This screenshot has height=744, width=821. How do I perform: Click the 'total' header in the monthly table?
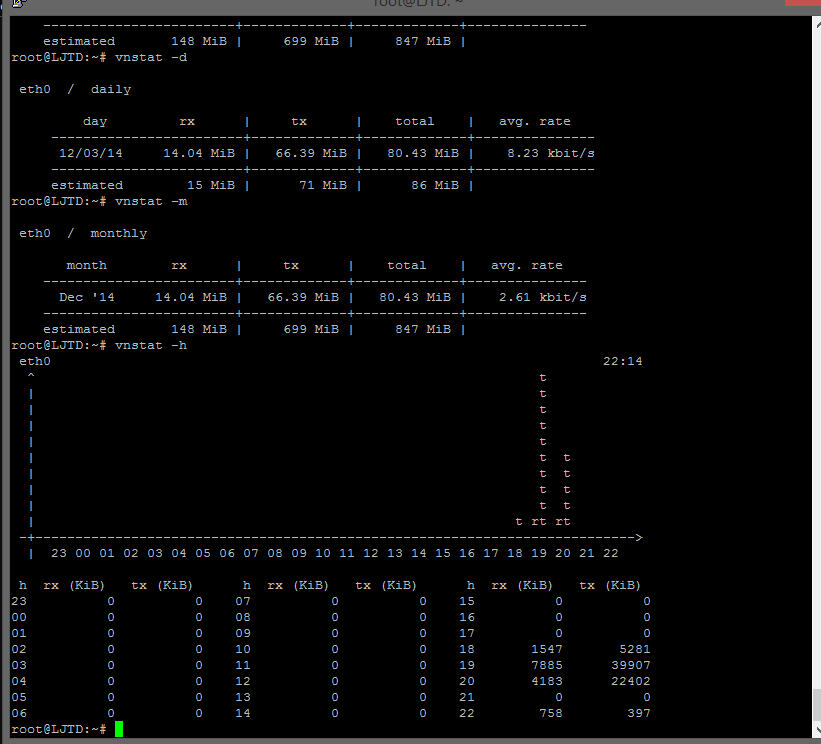coord(407,265)
